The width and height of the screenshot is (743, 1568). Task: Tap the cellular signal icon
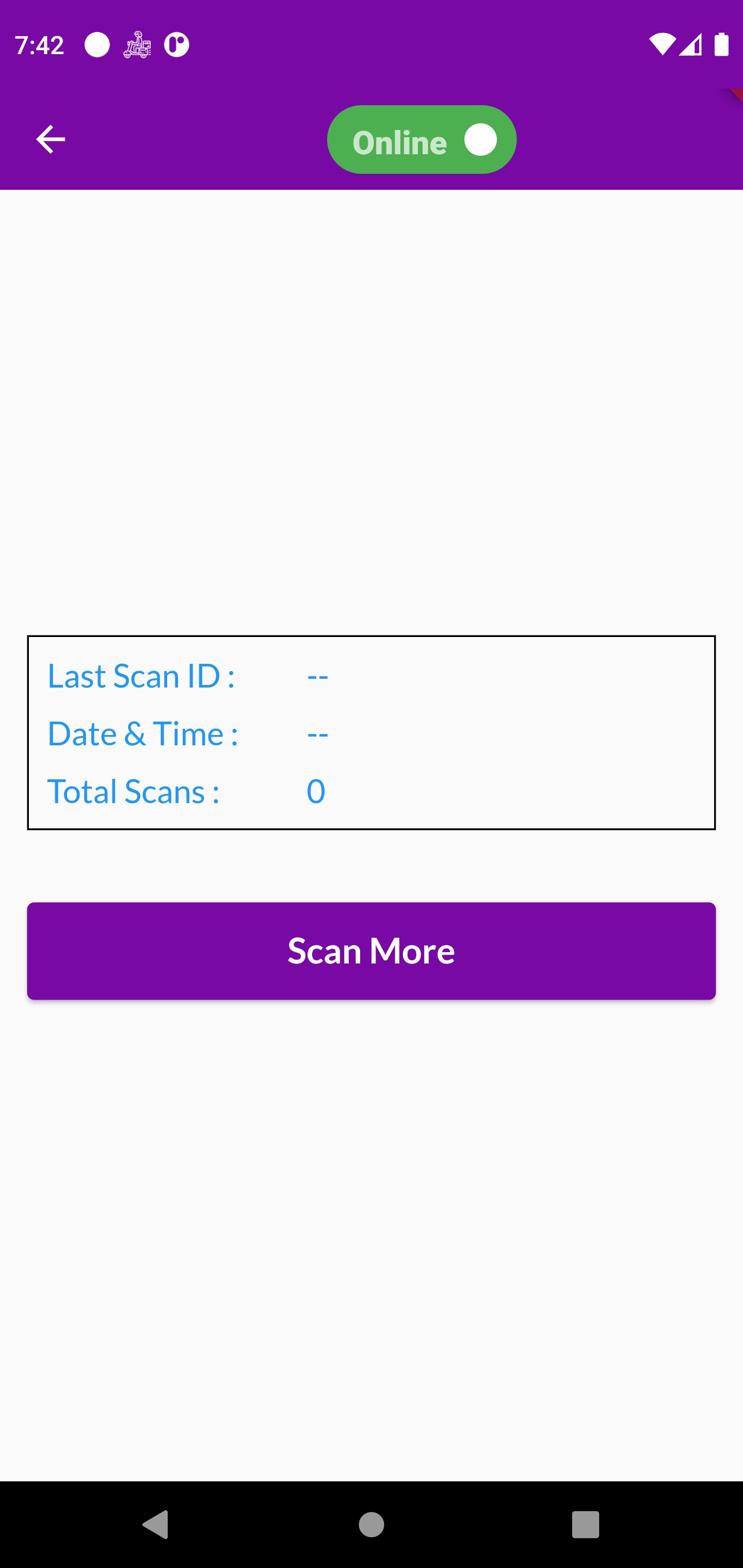[690, 45]
